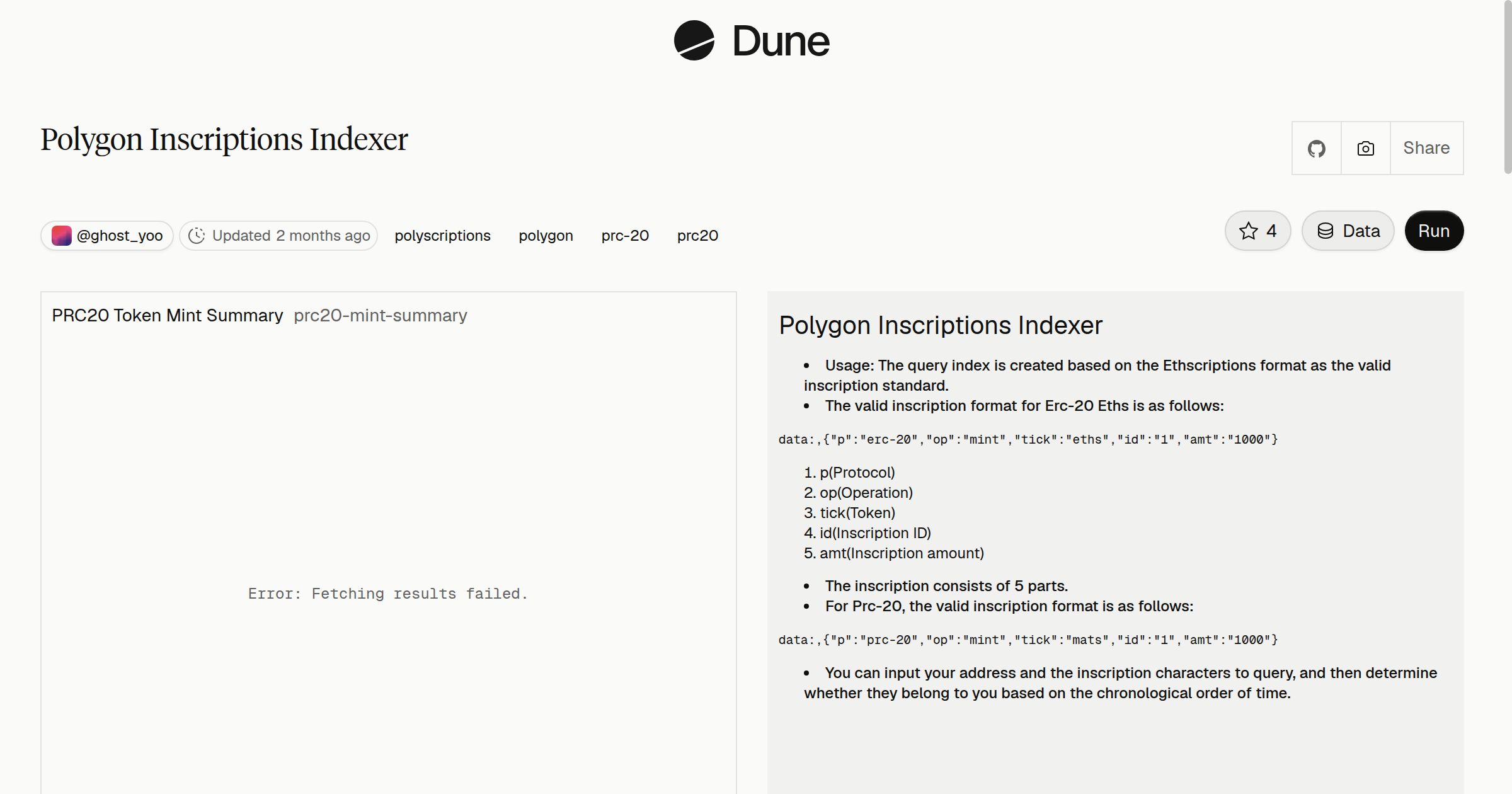Click the '2. op(Operation)' list item
Image resolution: width=1512 pixels, height=794 pixels.
(858, 493)
